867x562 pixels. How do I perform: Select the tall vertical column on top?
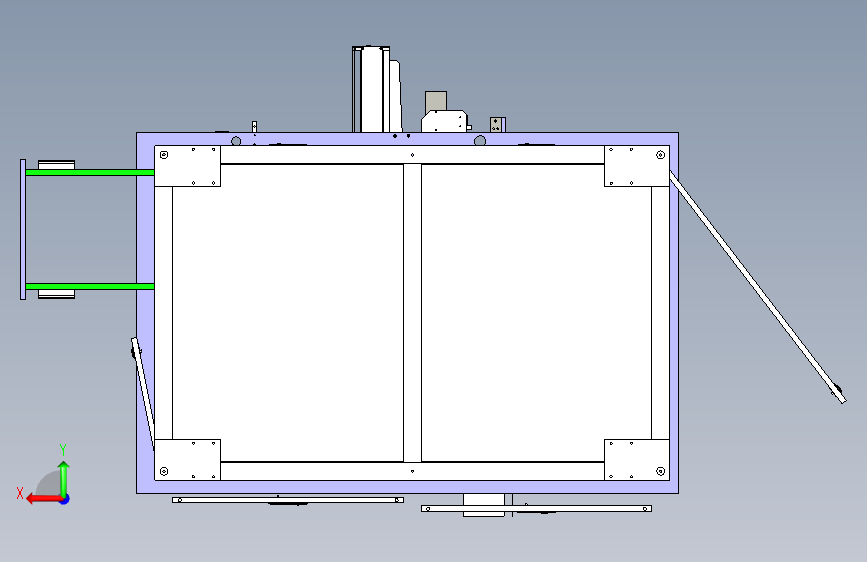371,90
